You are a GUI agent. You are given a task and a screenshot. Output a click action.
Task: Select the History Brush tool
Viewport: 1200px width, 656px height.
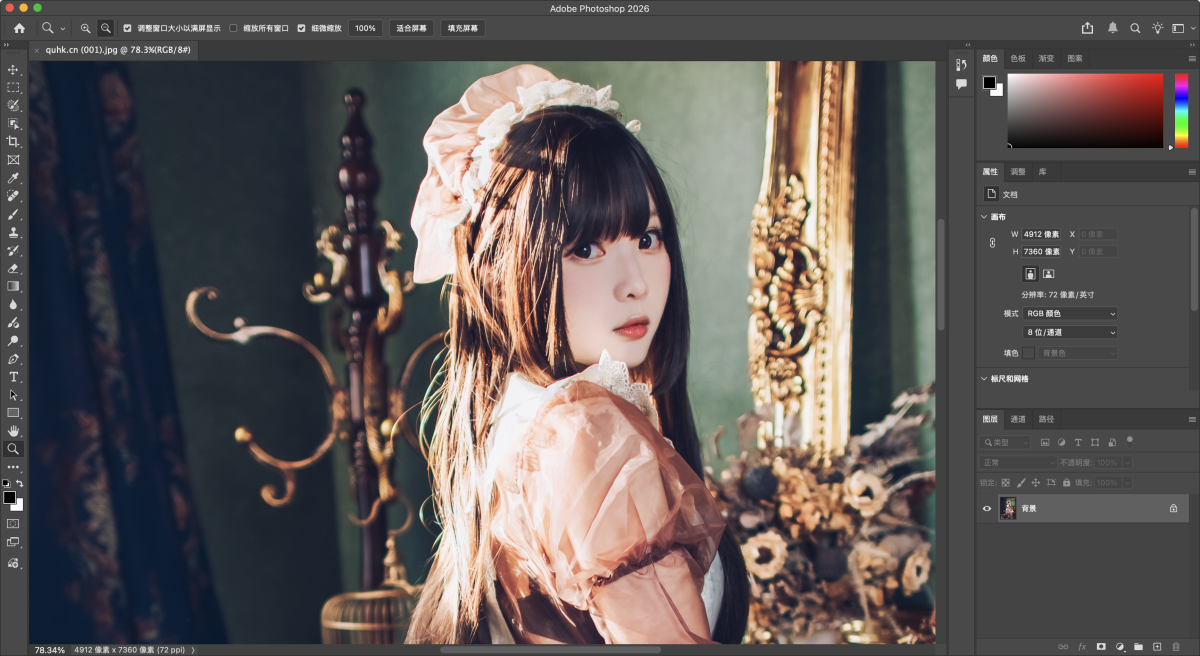(x=14, y=250)
